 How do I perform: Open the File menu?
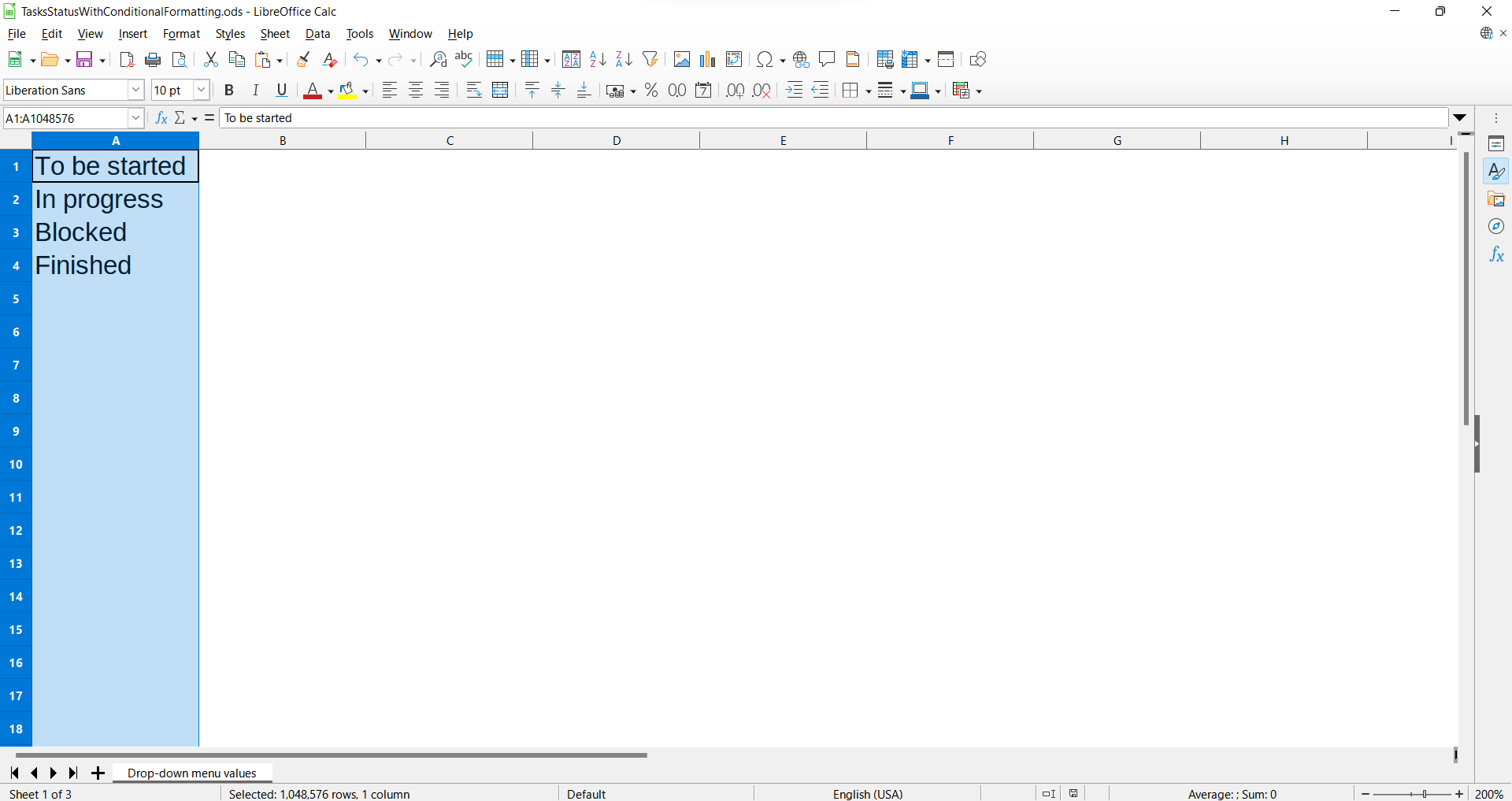(x=17, y=34)
